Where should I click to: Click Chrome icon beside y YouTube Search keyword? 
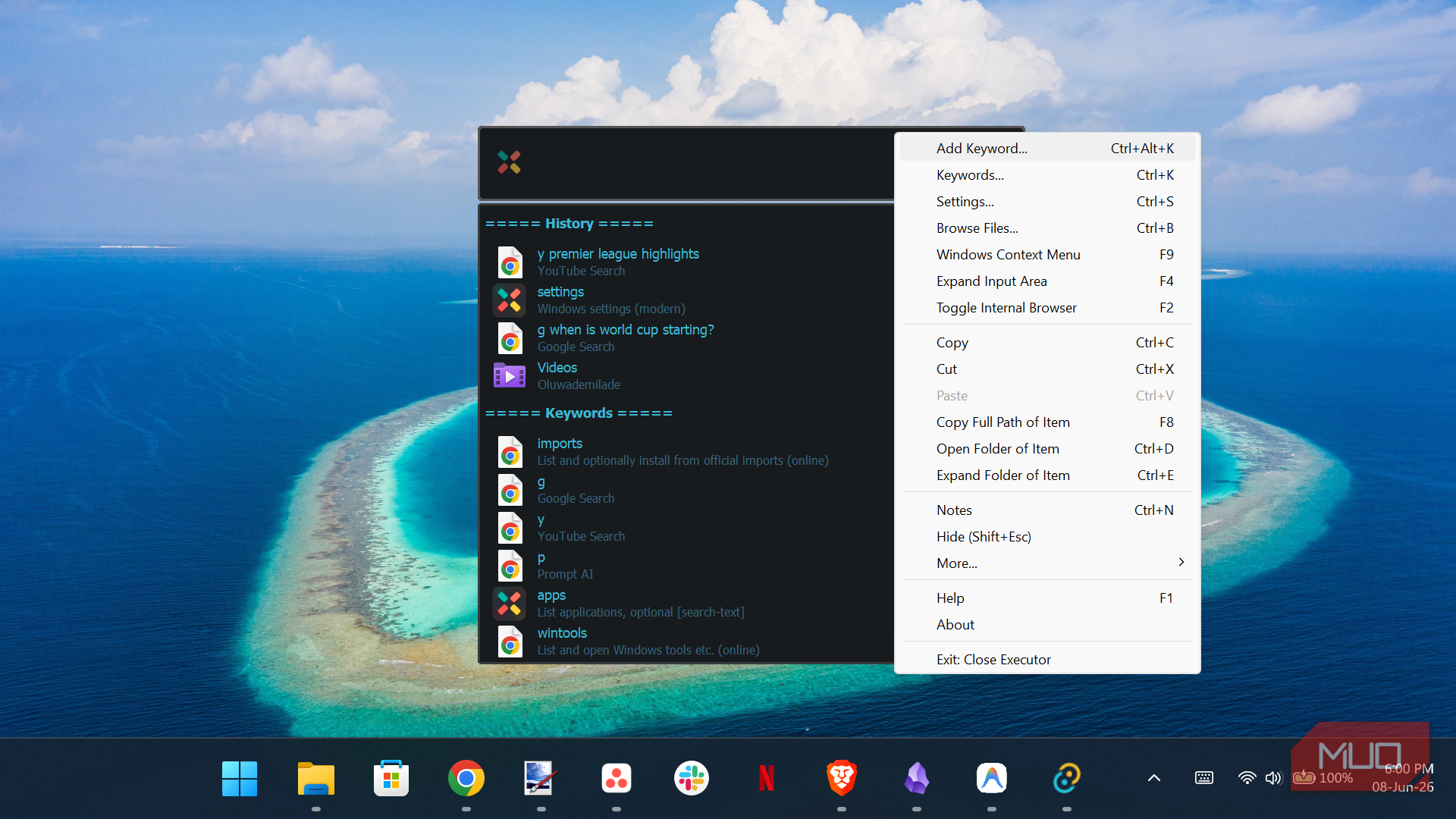[x=510, y=528]
